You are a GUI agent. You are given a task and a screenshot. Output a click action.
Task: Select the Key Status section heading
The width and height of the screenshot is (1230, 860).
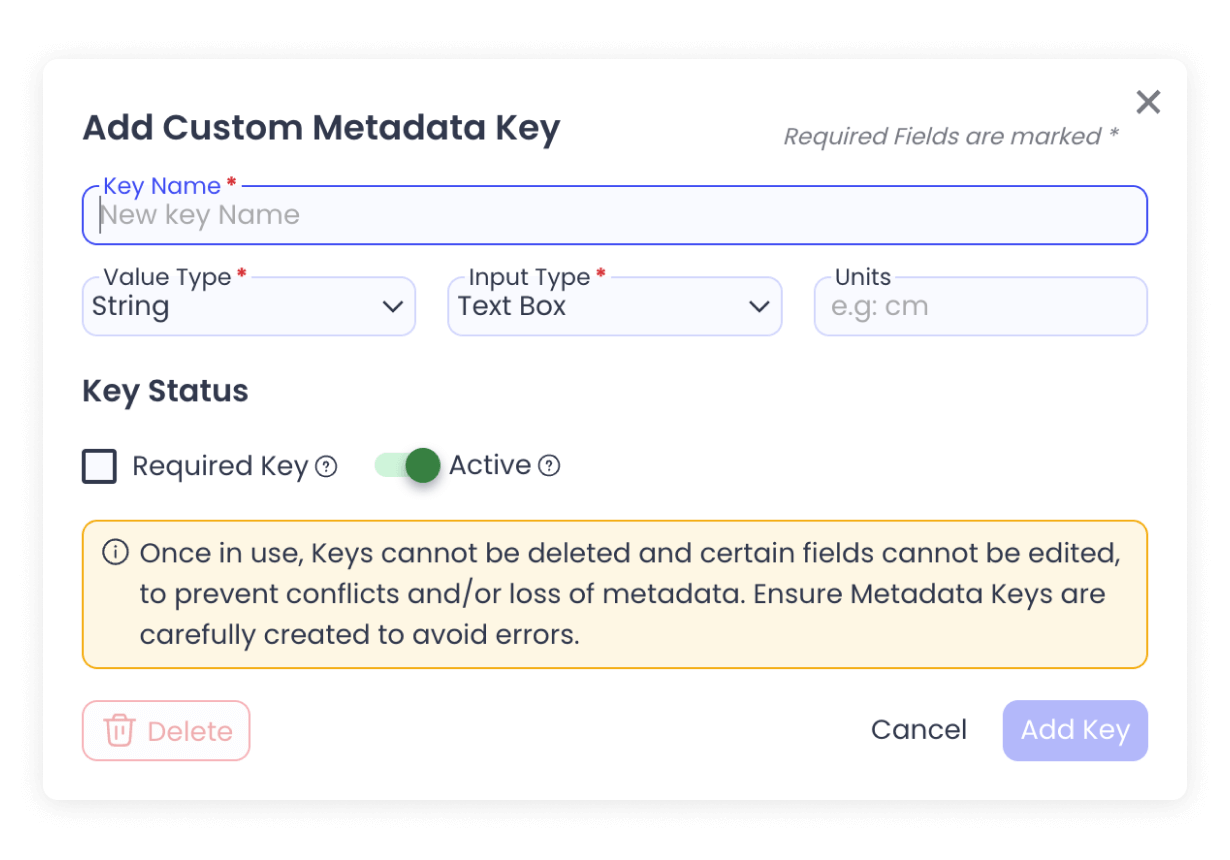(x=164, y=391)
